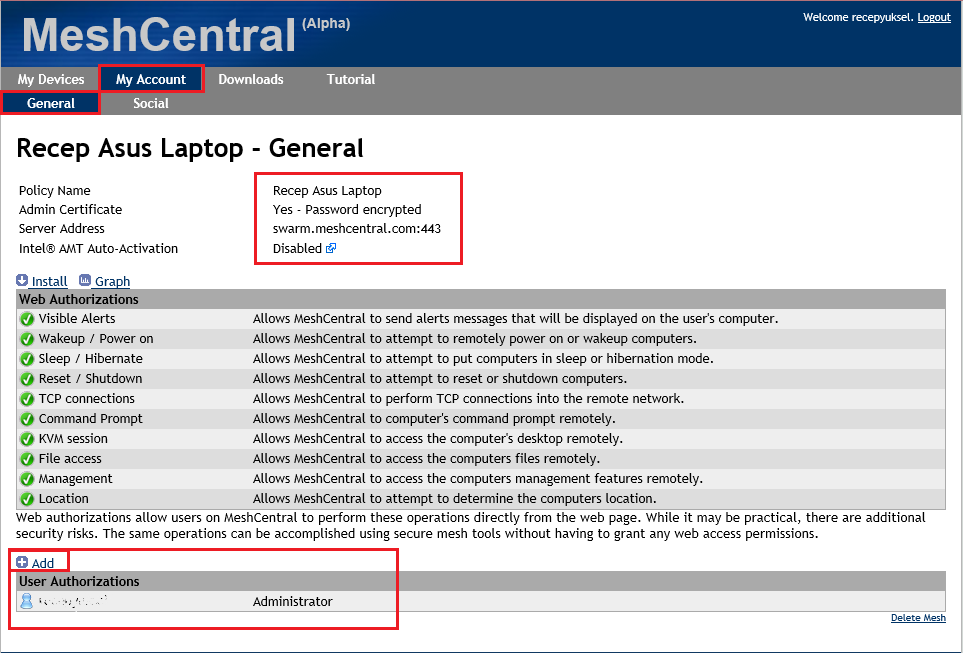Click the Install download icon
Screen dimensions: 963x653
pos(22,281)
